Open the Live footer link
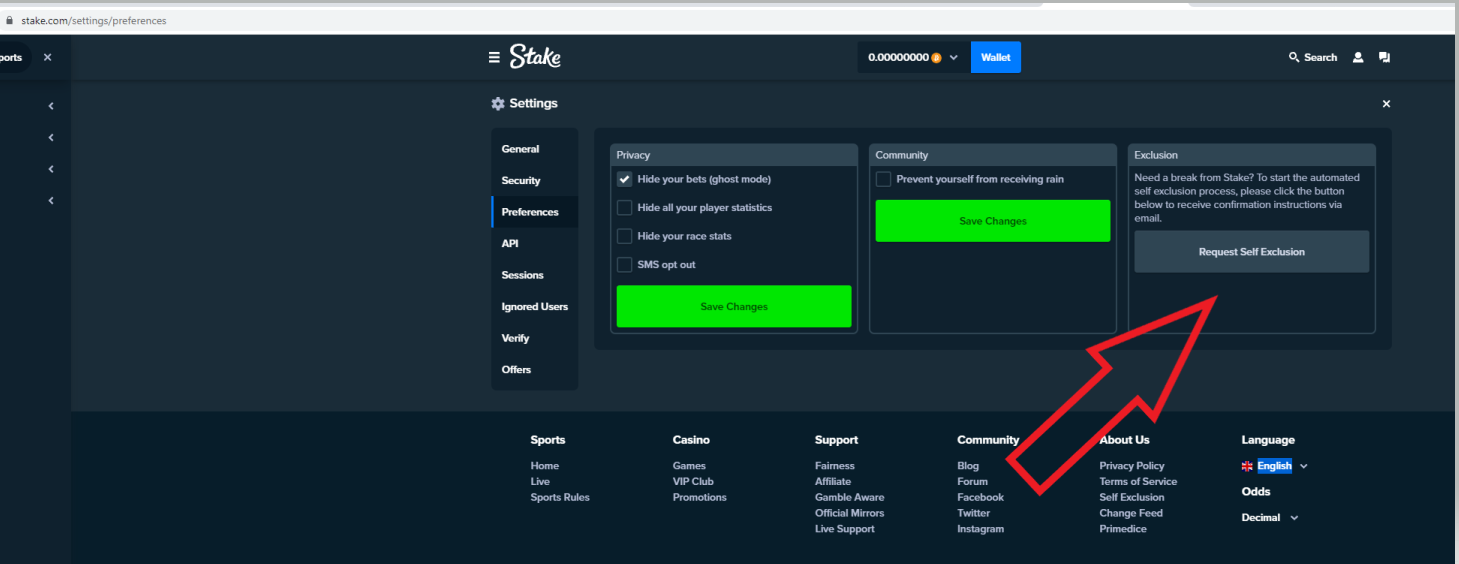This screenshot has width=1459, height=564. click(540, 482)
